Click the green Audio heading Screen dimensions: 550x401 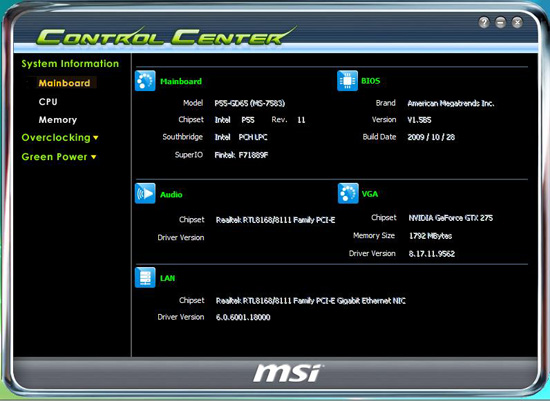click(x=171, y=195)
